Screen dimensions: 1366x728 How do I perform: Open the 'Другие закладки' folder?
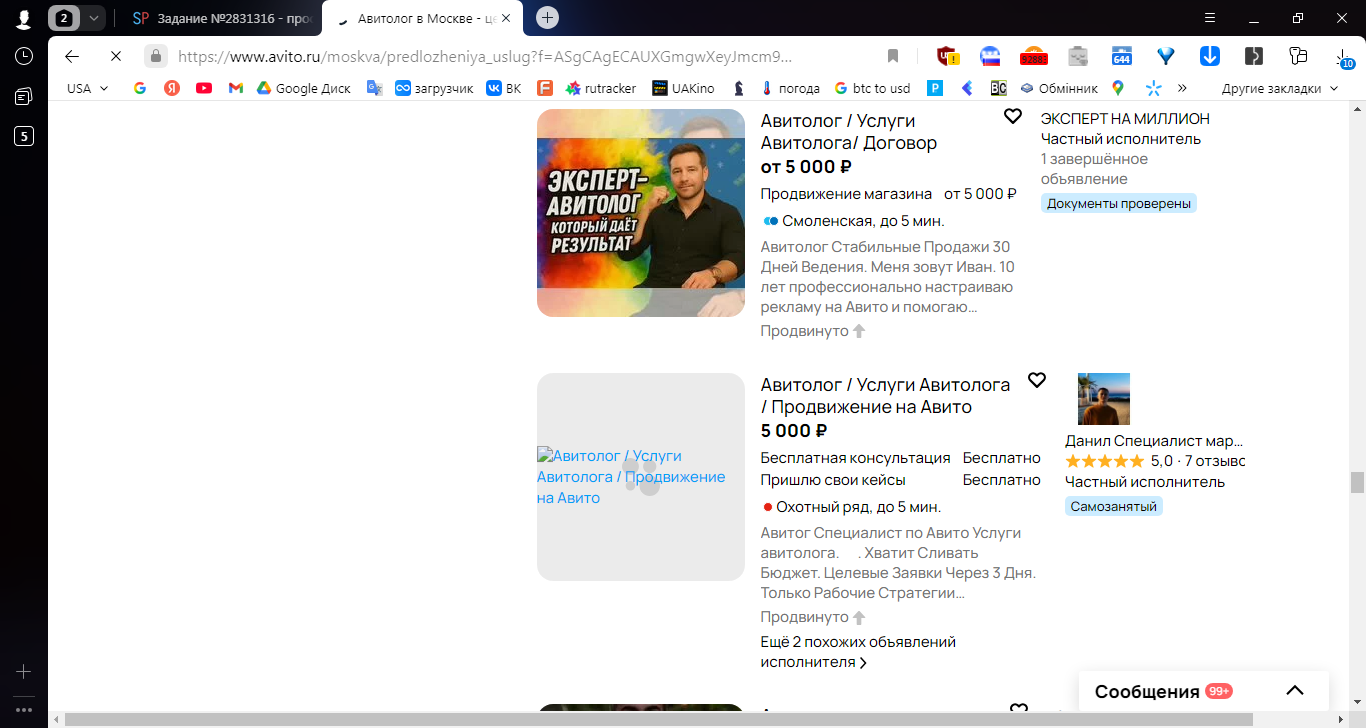click(x=1279, y=88)
